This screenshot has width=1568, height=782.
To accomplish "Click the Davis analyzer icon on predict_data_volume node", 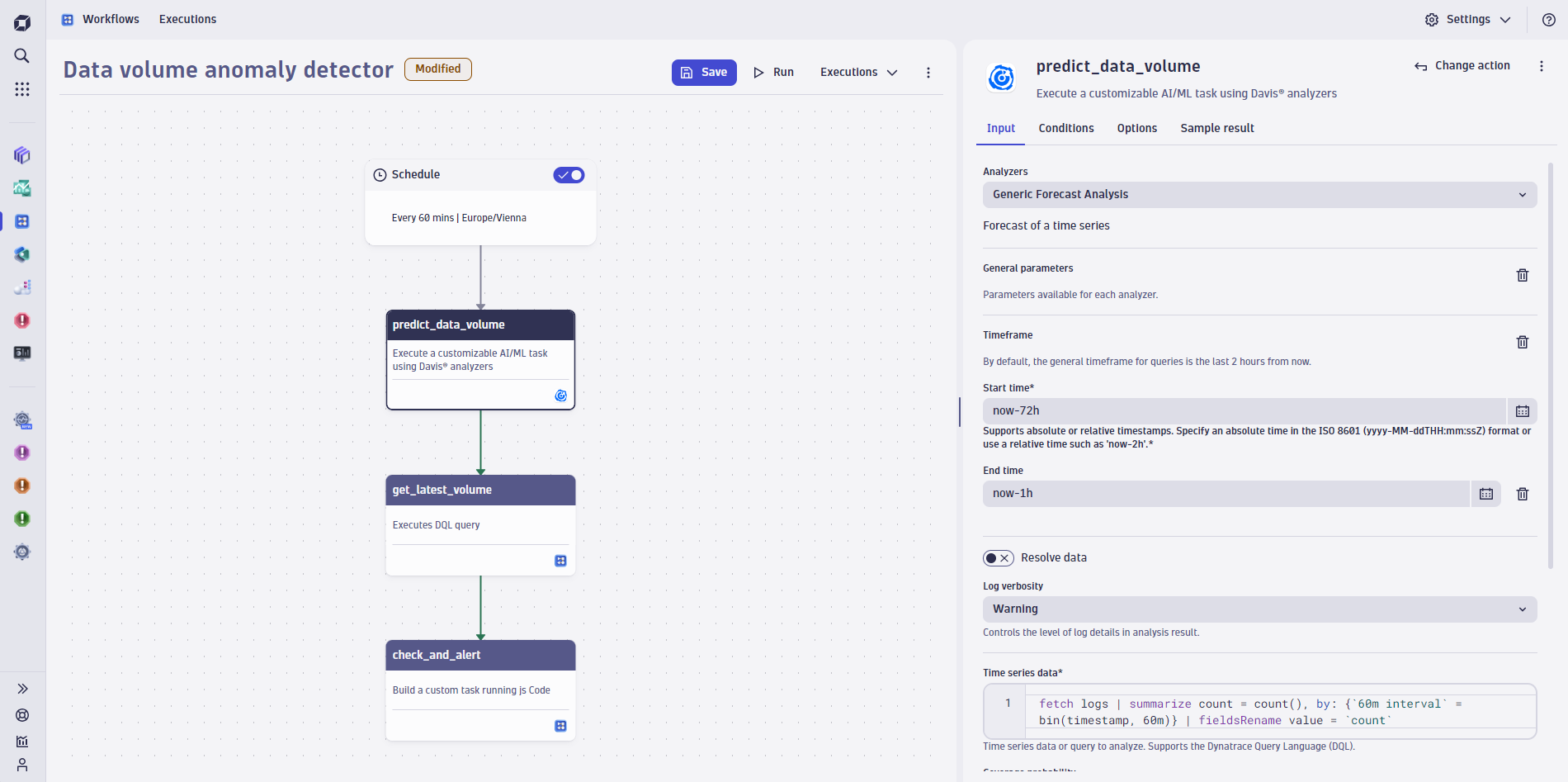I will coord(561,396).
